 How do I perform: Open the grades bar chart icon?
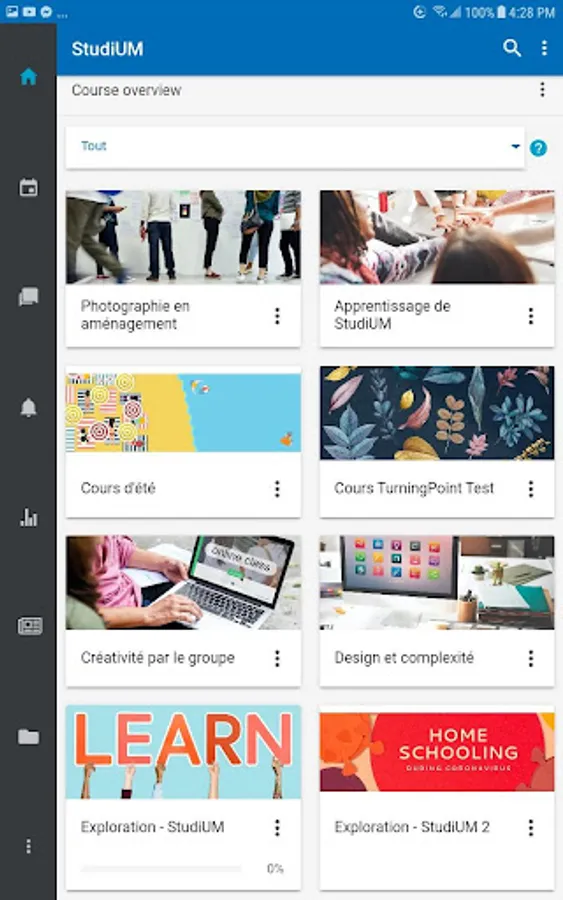tap(28, 517)
